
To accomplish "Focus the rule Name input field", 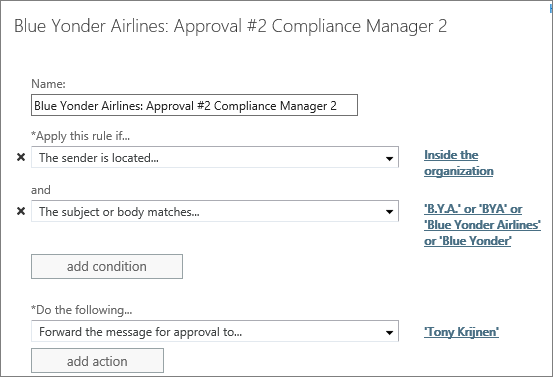I will click(194, 105).
